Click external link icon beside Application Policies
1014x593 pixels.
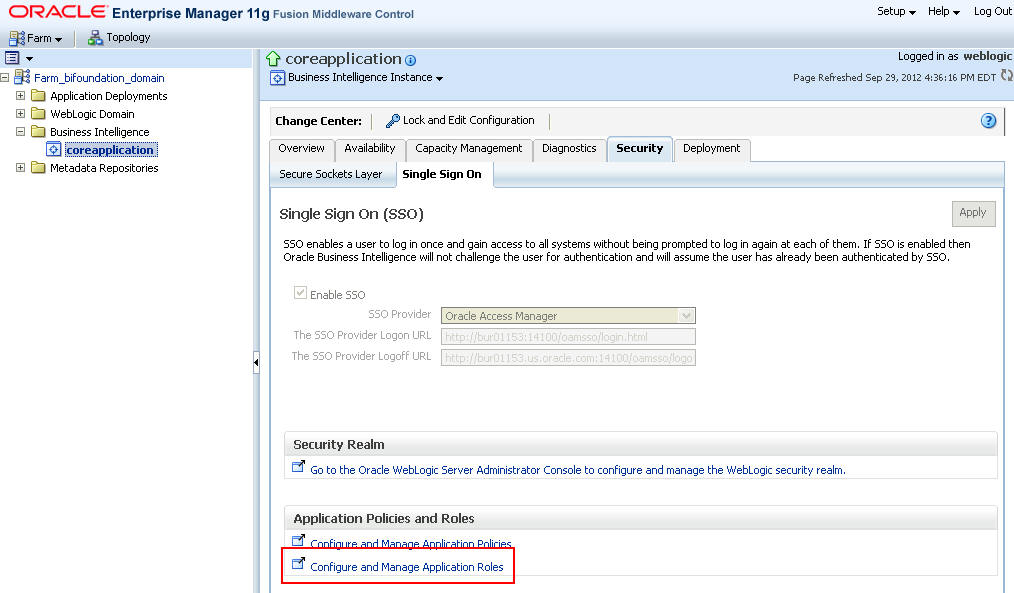tap(298, 540)
